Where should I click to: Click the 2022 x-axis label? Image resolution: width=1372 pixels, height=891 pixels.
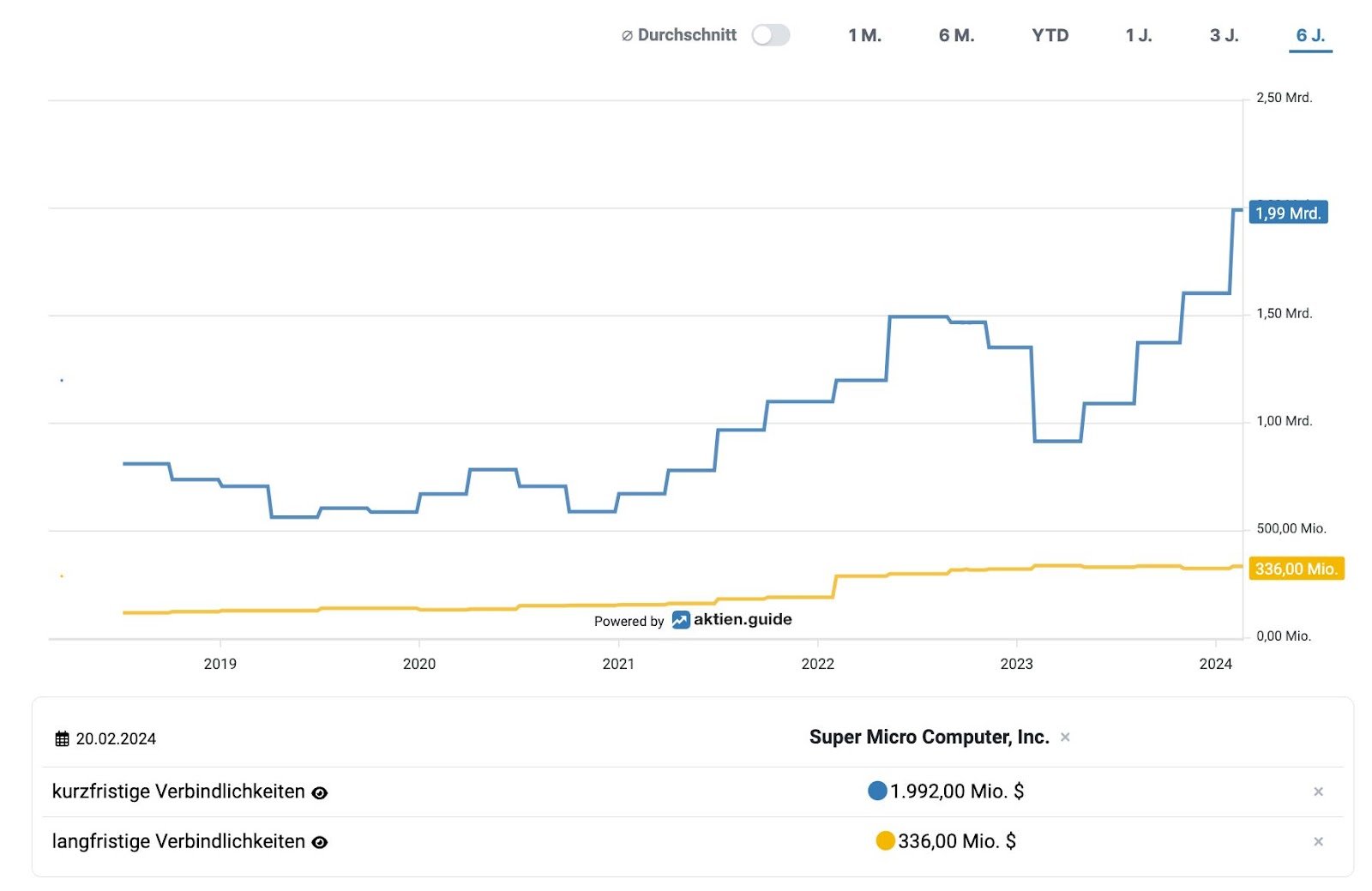817,664
